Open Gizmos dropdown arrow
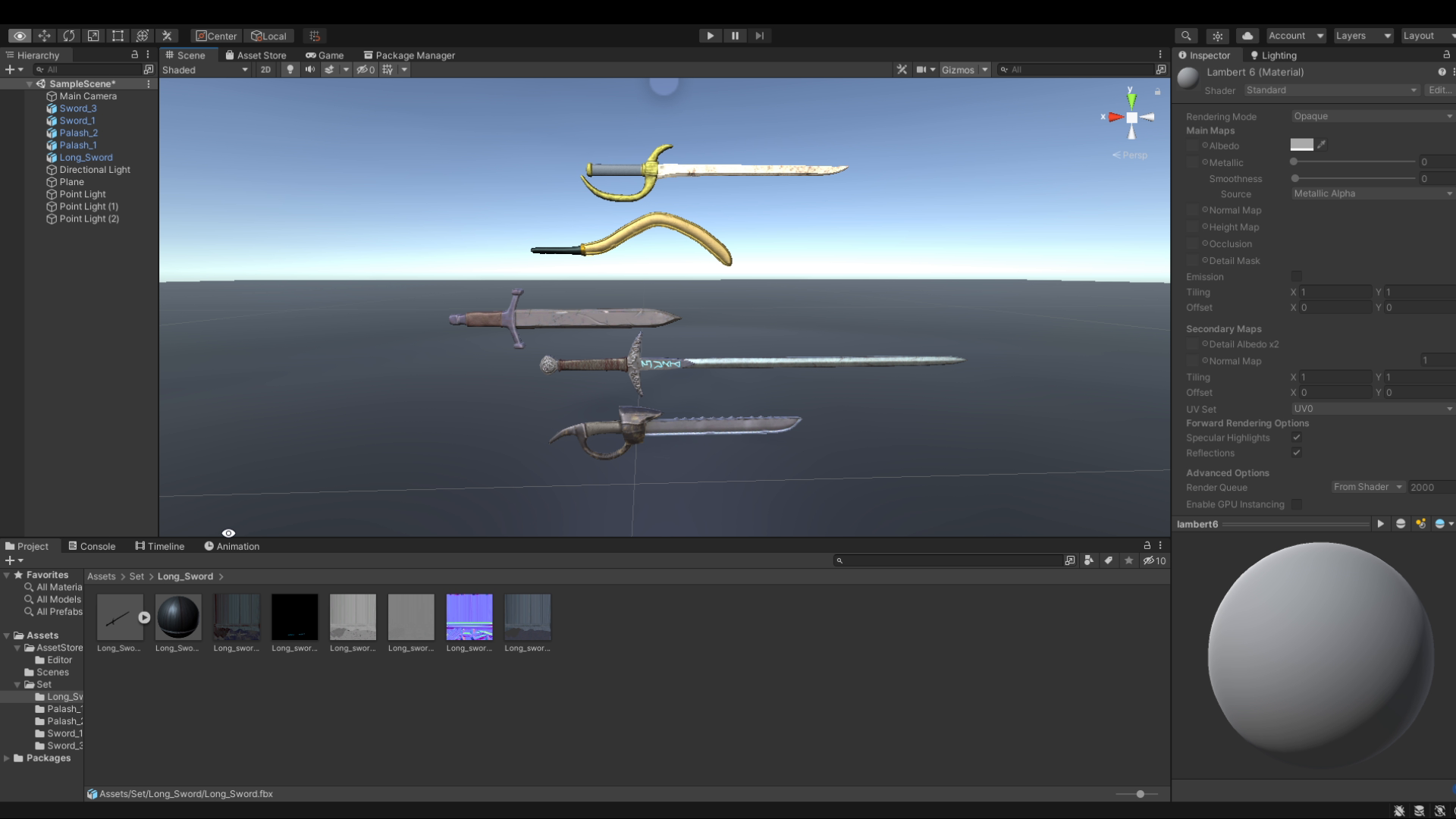This screenshot has width=1456, height=819. [x=984, y=69]
